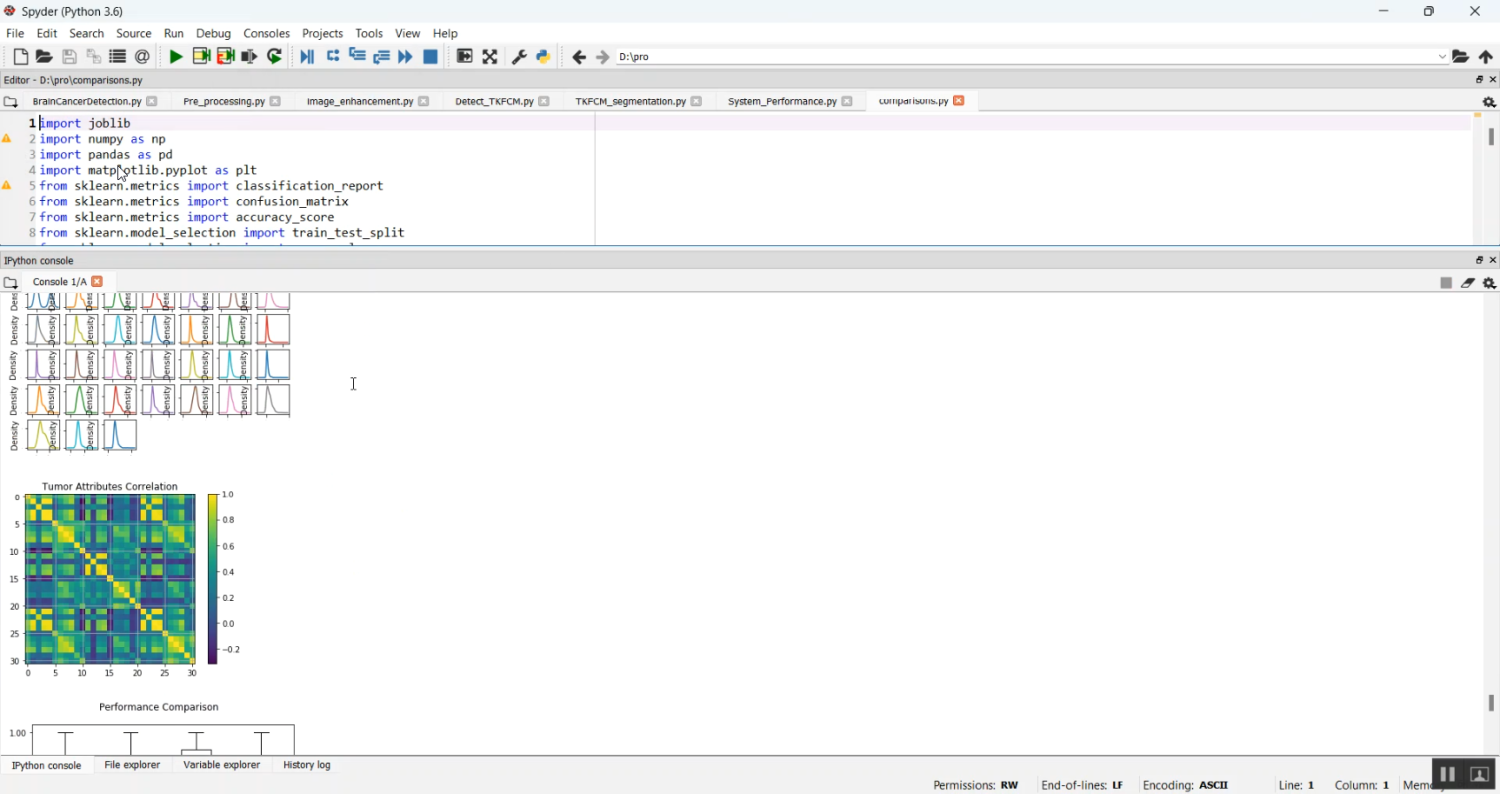1500x794 pixels.
Task: Run the file with green play button
Action: [176, 57]
